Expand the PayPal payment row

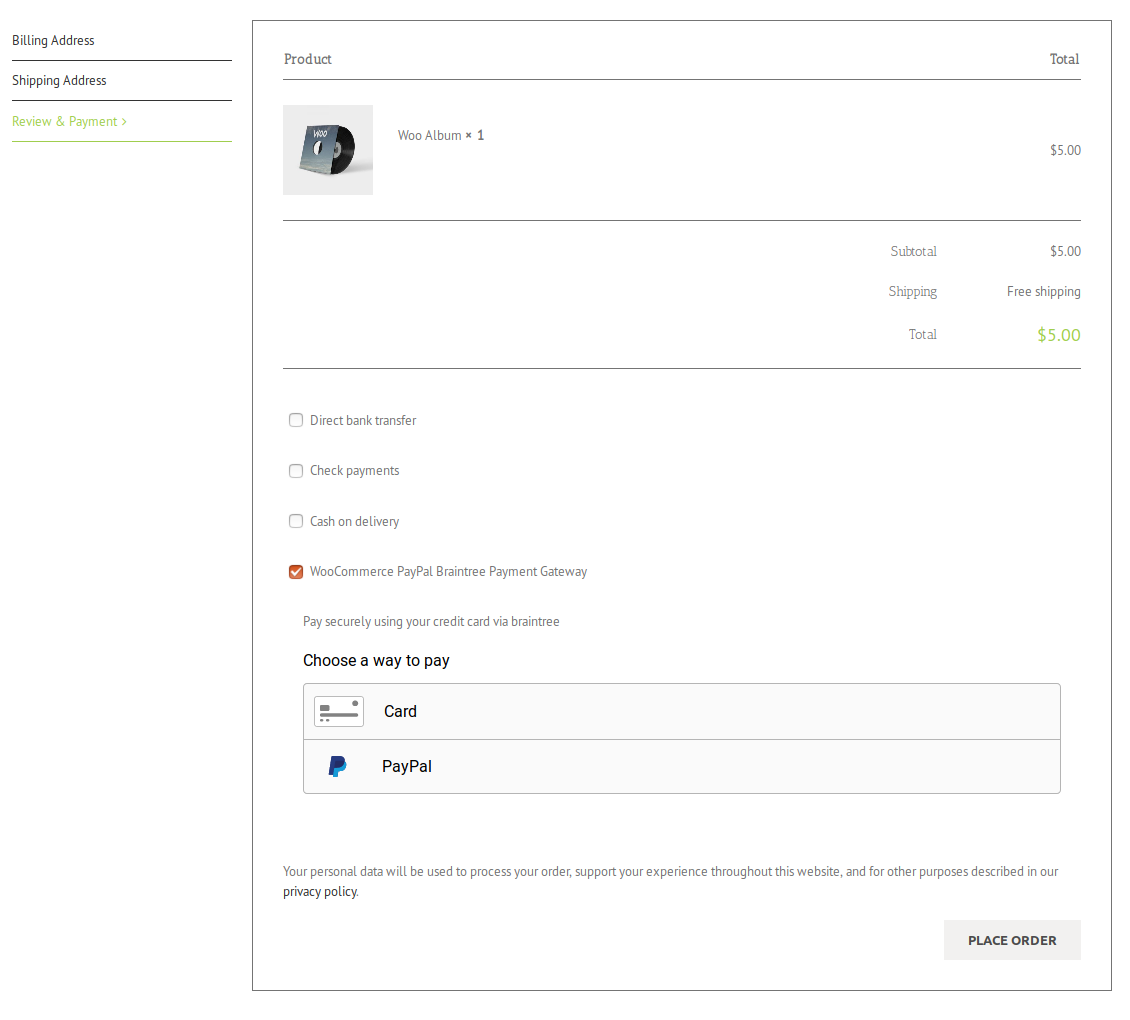pos(681,766)
